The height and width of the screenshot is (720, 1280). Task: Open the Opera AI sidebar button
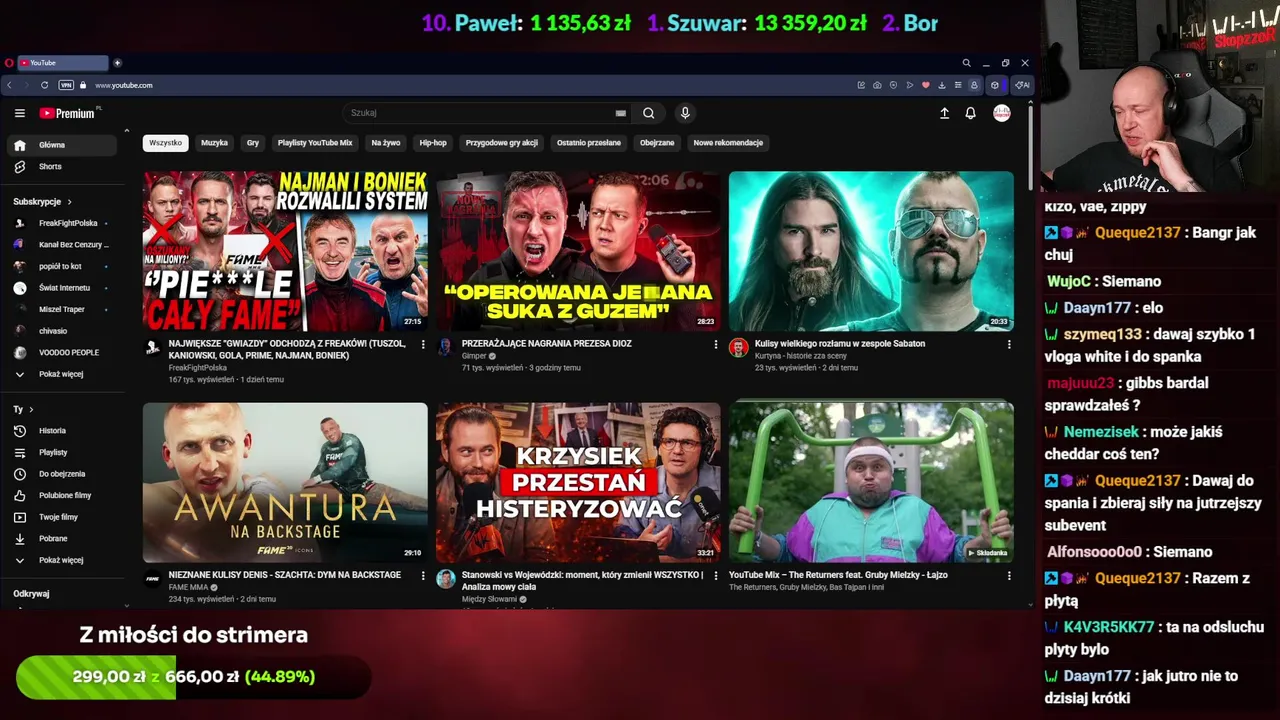(x=1022, y=85)
